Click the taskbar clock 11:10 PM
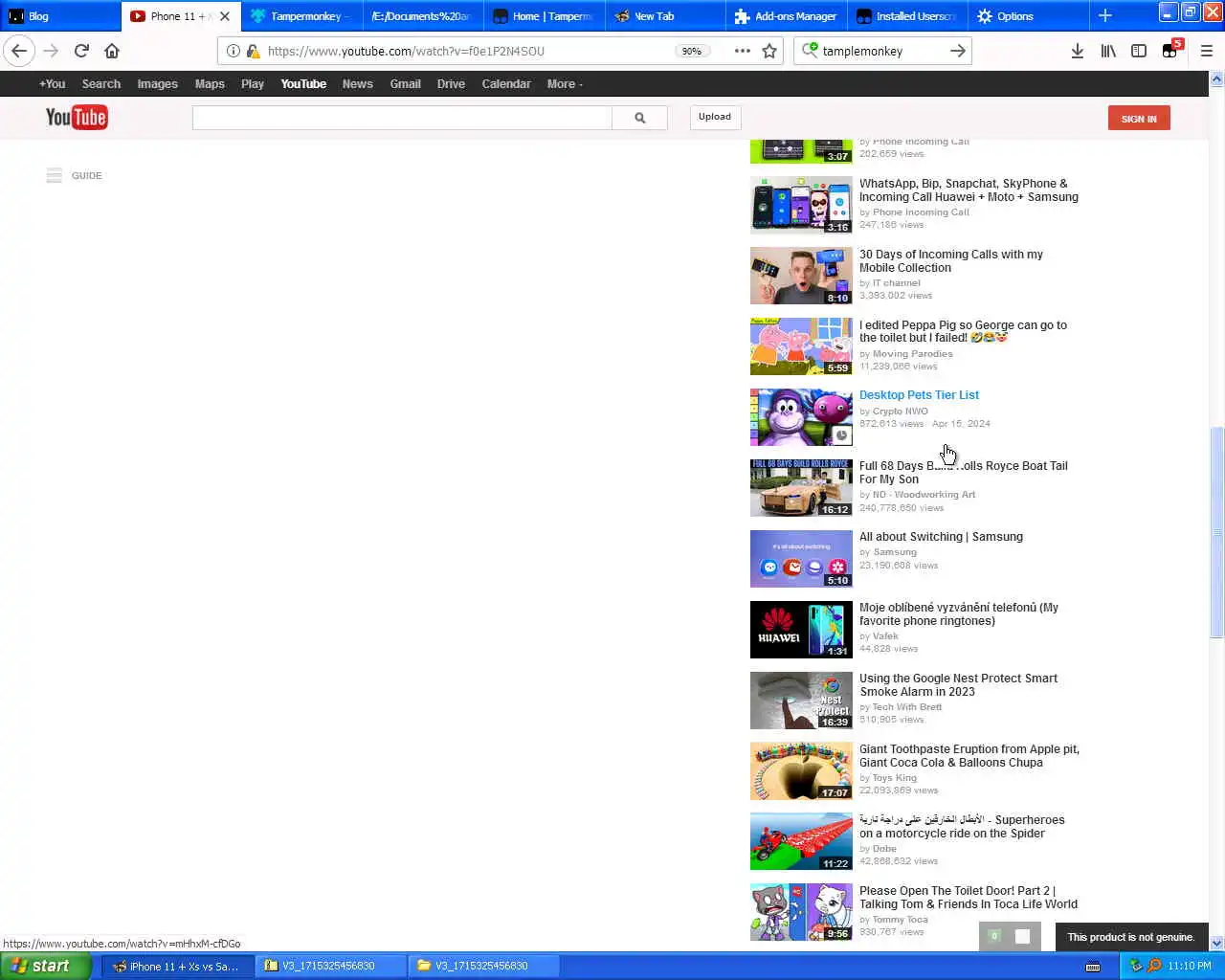This screenshot has width=1225, height=980. pos(1190,966)
